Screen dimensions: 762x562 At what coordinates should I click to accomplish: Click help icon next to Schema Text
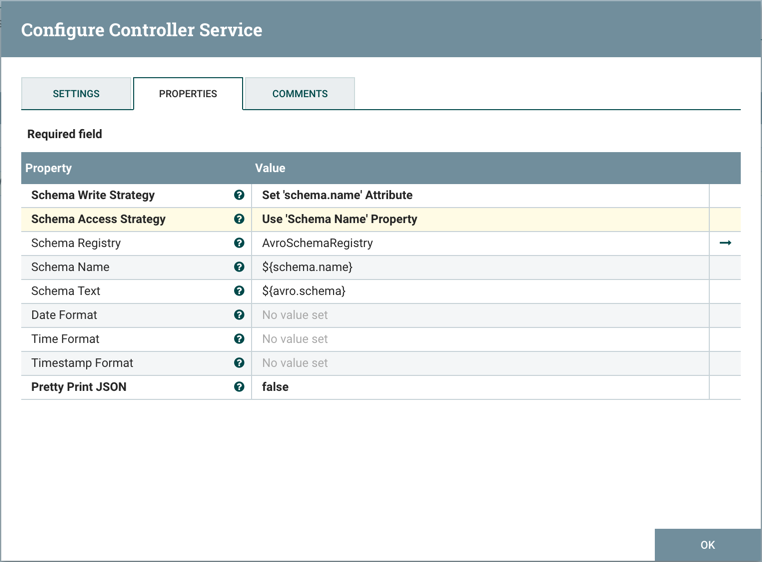click(239, 291)
